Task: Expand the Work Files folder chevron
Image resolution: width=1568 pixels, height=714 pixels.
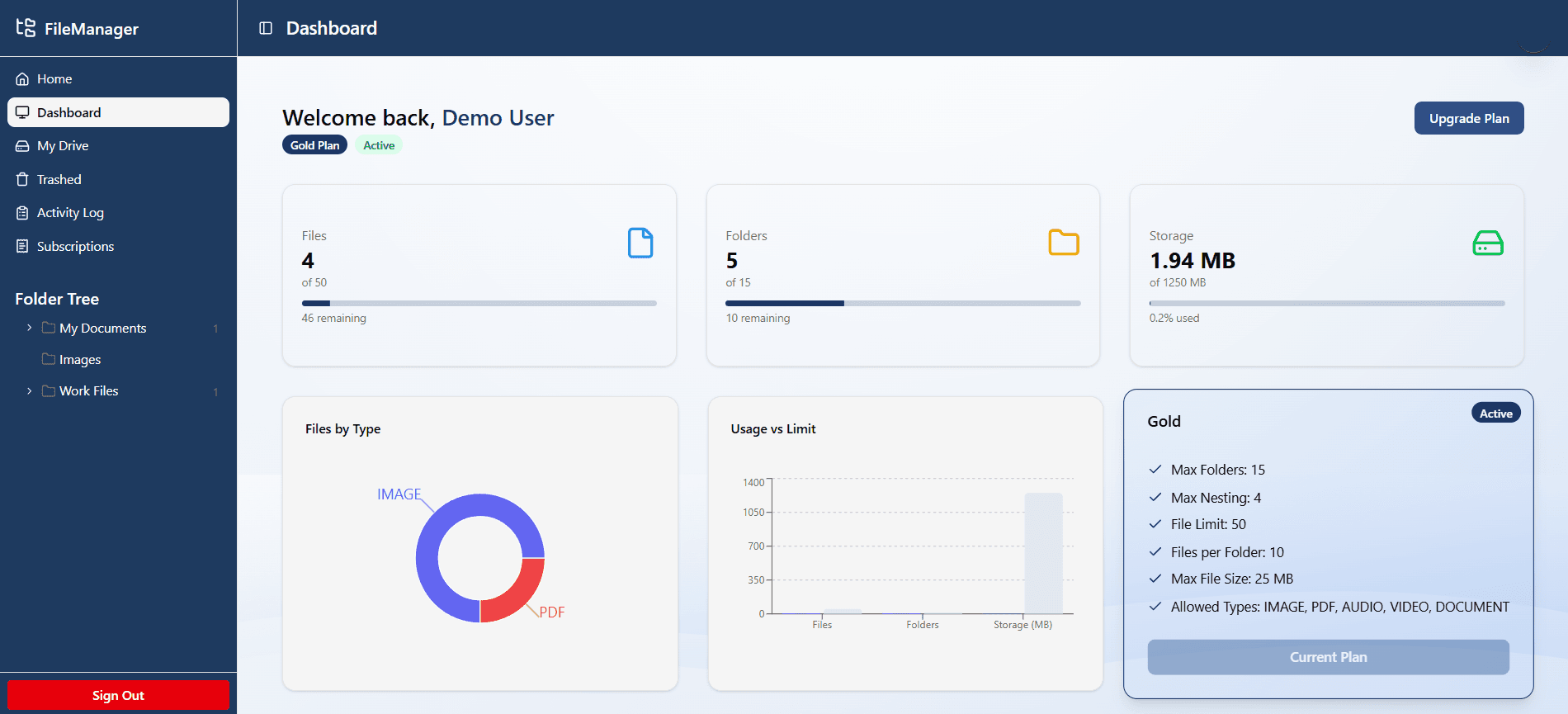Action: tap(30, 391)
